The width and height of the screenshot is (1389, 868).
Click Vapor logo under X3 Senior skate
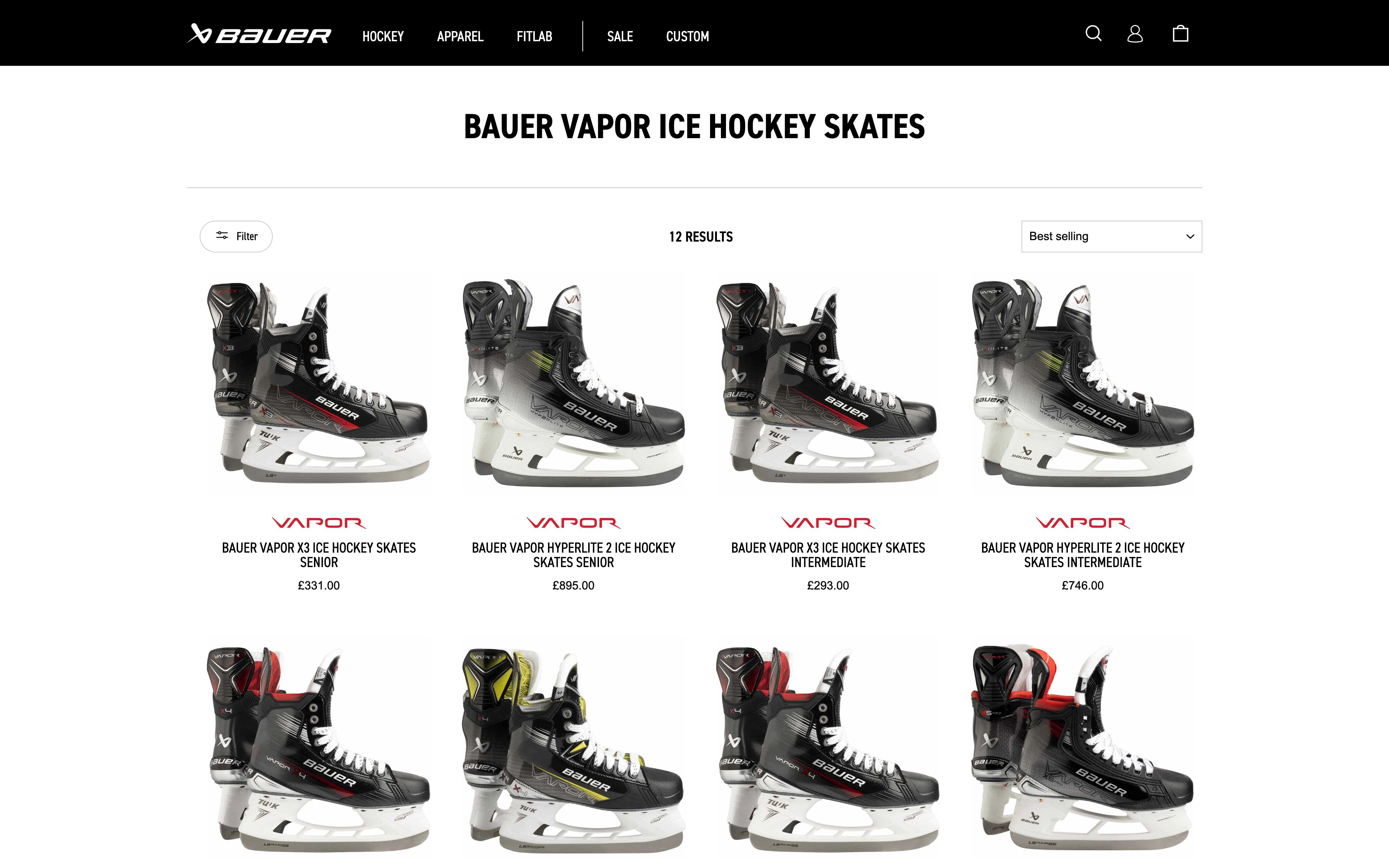pos(319,522)
